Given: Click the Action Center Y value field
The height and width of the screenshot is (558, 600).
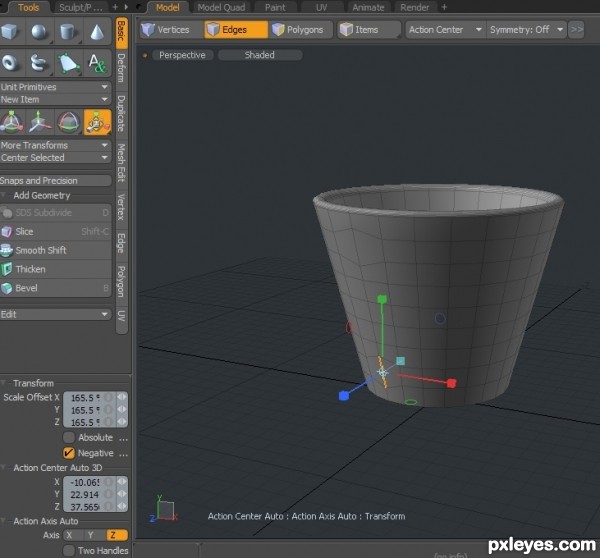Looking at the screenshot, I should coord(90,494).
